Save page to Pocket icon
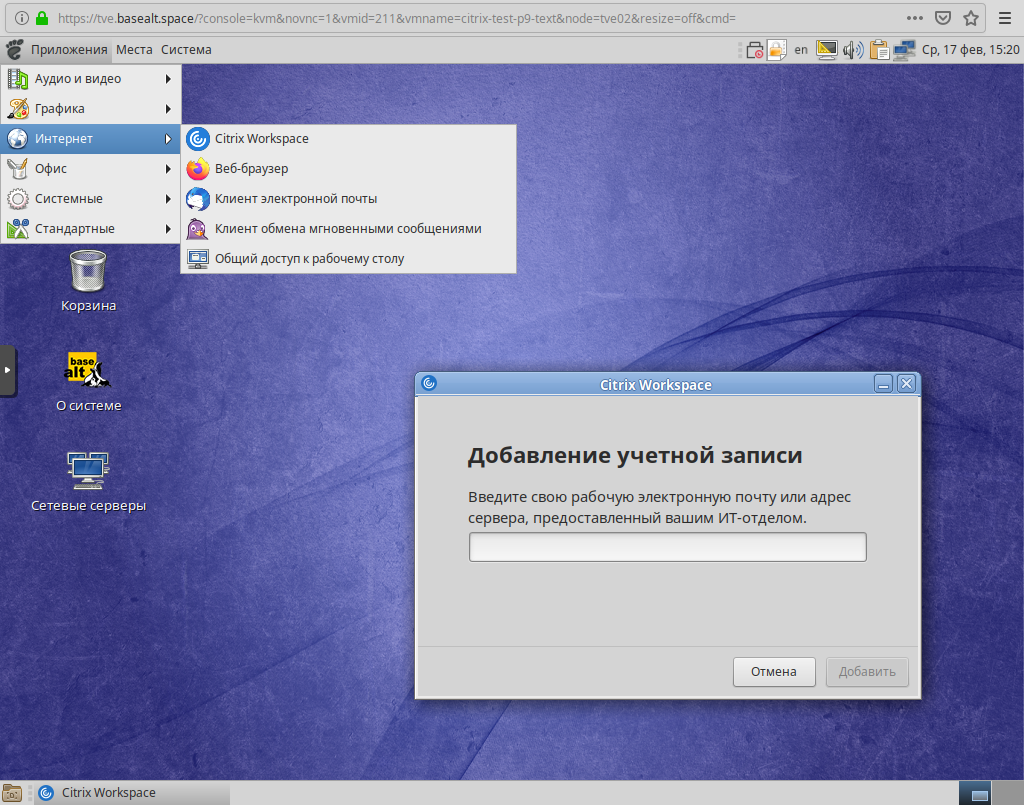Screen dimensions: 1024x805 942,18
